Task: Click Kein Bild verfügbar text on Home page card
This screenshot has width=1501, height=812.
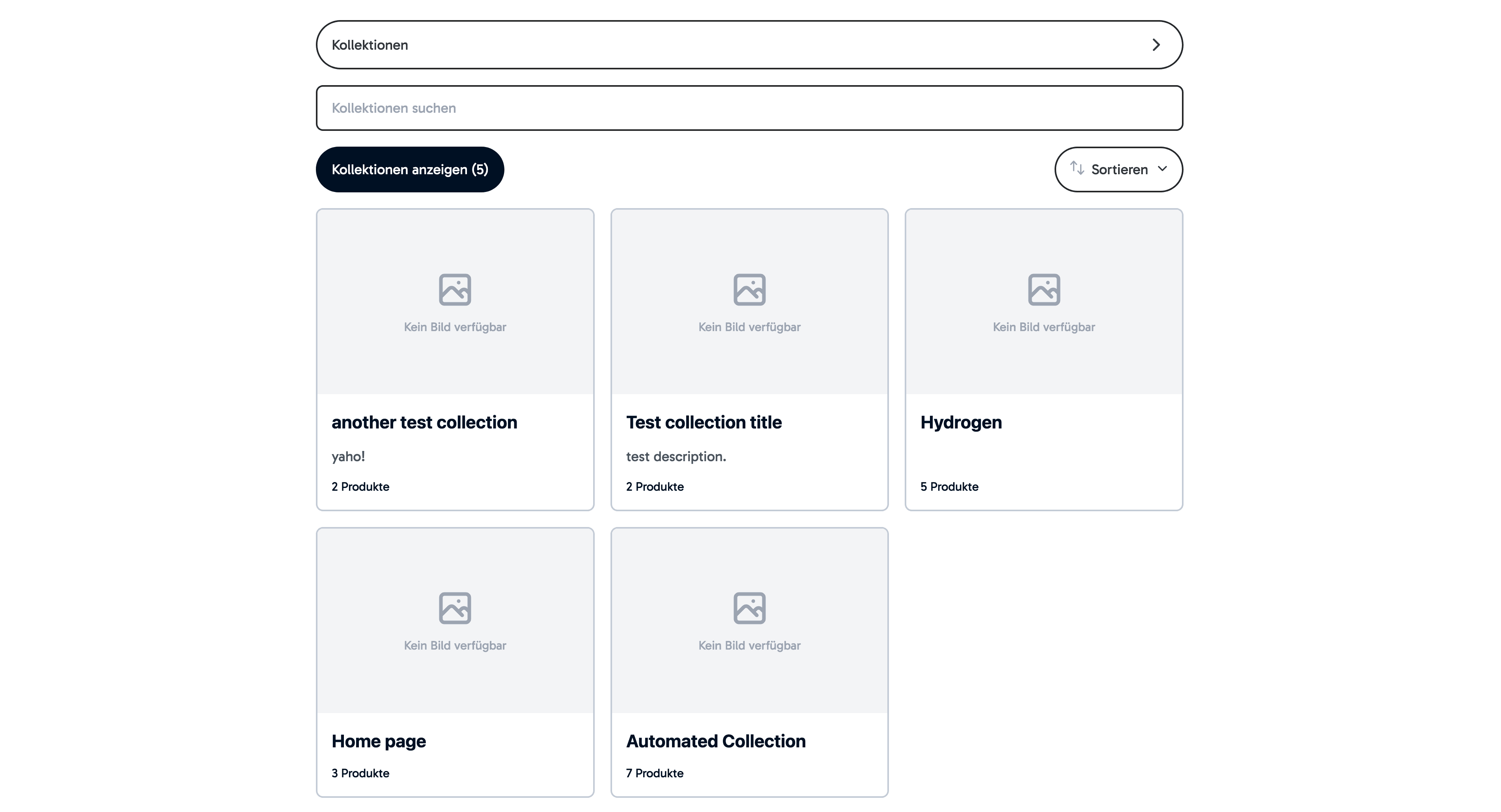Action: point(455,646)
